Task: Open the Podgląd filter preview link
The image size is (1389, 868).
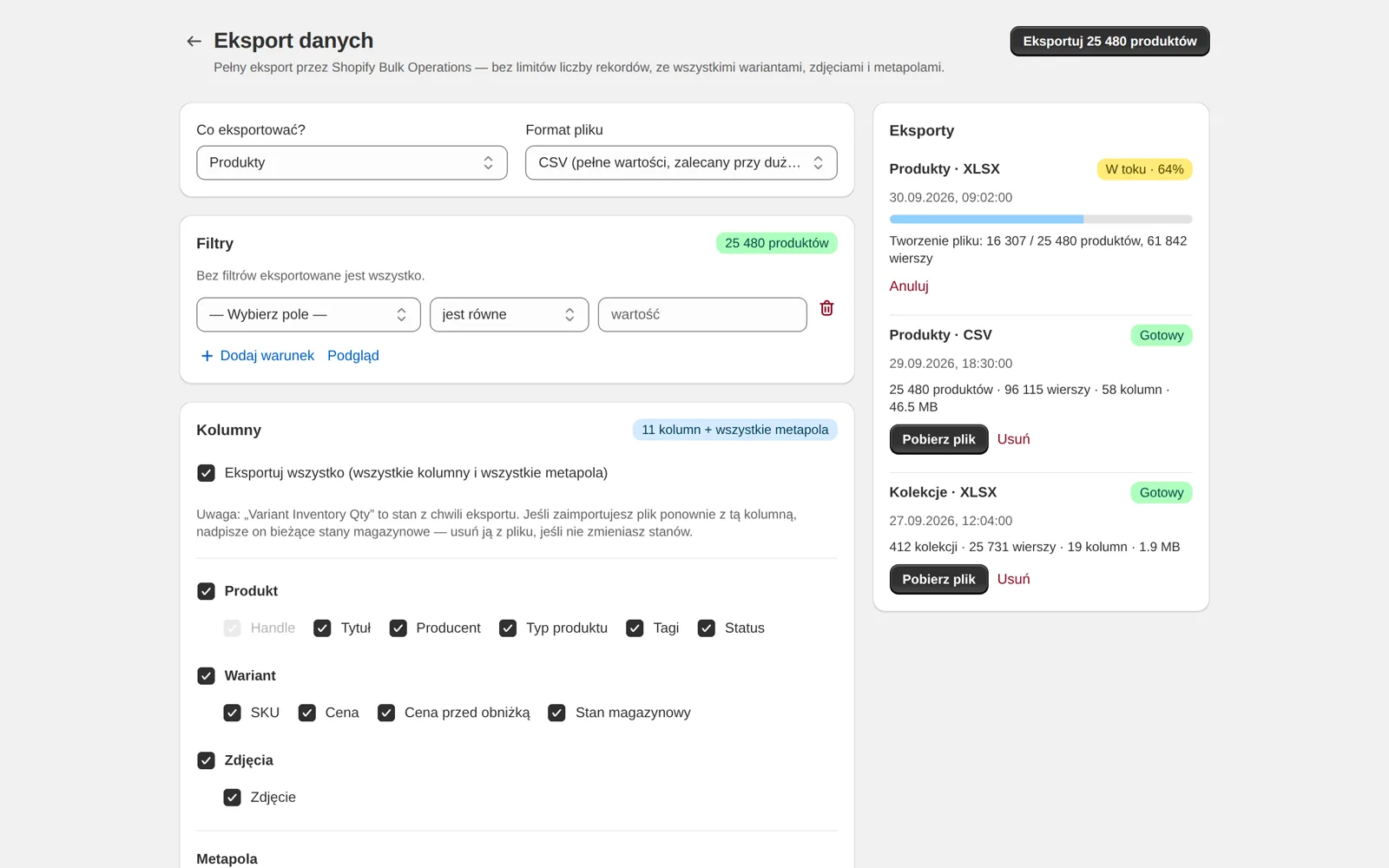Action: [353, 356]
